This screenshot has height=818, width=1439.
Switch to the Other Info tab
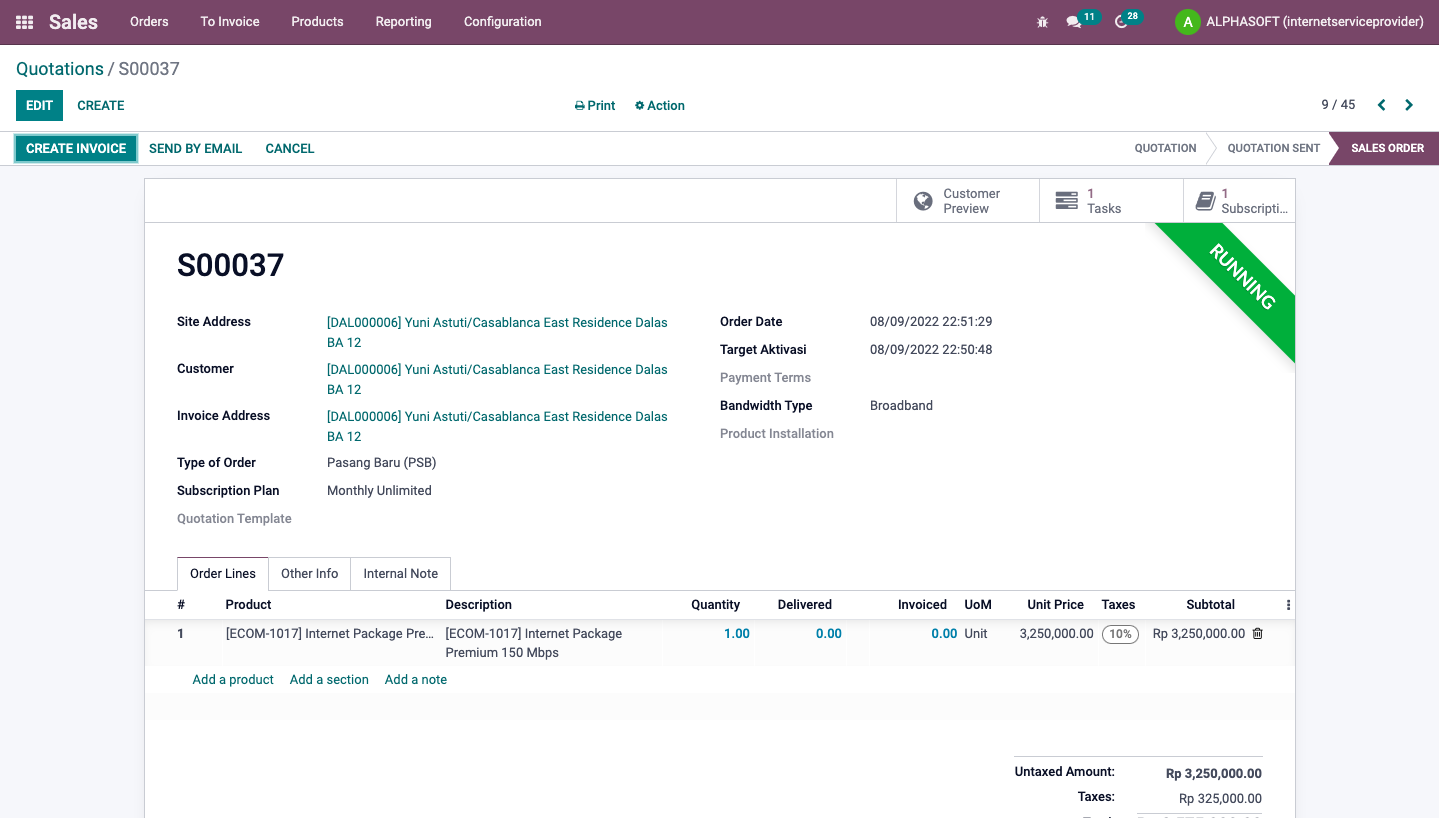pyautogui.click(x=309, y=574)
